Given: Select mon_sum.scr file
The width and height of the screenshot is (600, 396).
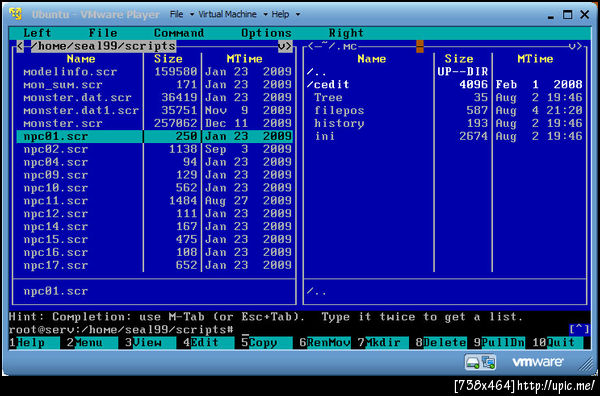Looking at the screenshot, I should (x=155, y=85).
